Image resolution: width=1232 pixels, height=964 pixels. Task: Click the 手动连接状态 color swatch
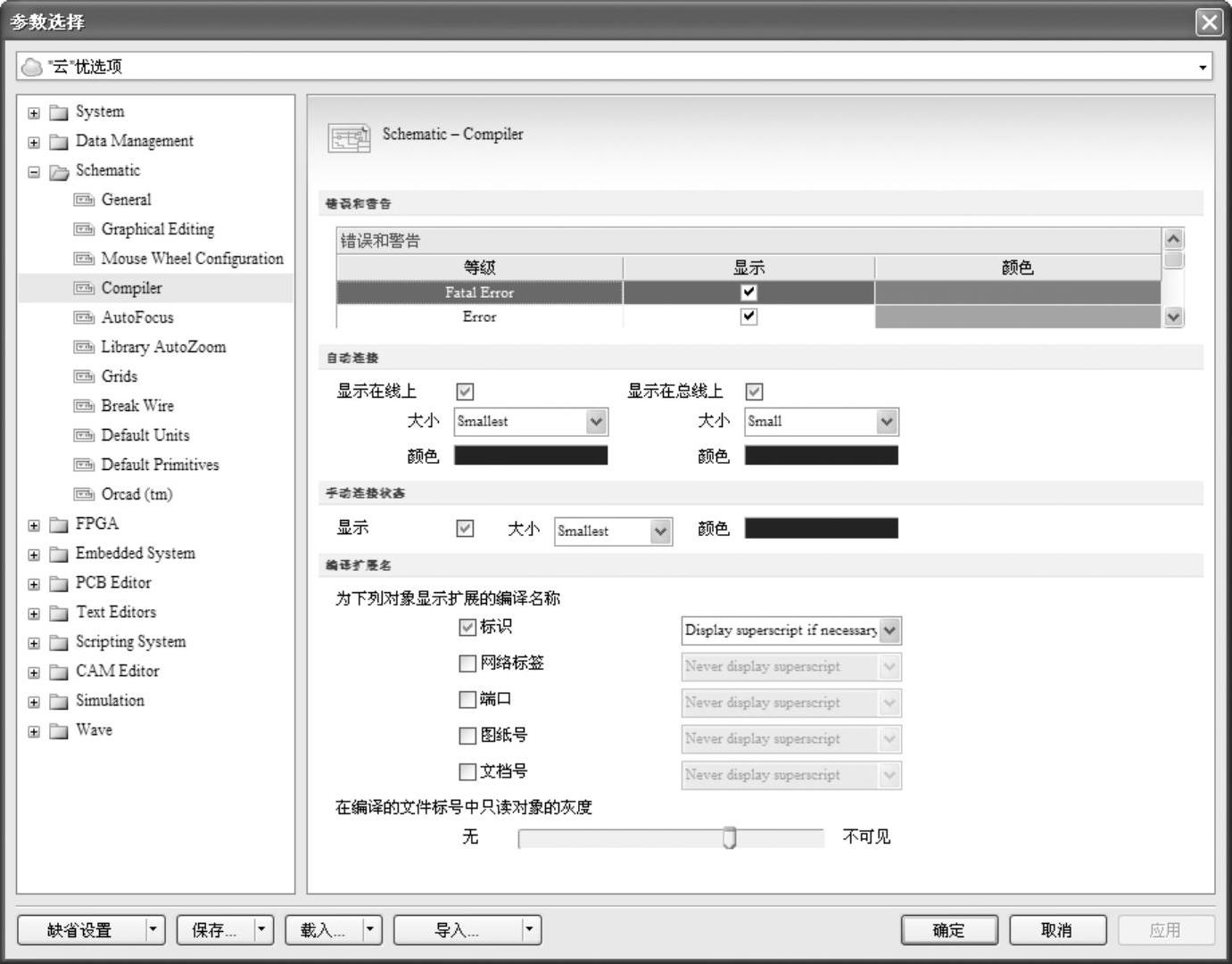click(821, 529)
